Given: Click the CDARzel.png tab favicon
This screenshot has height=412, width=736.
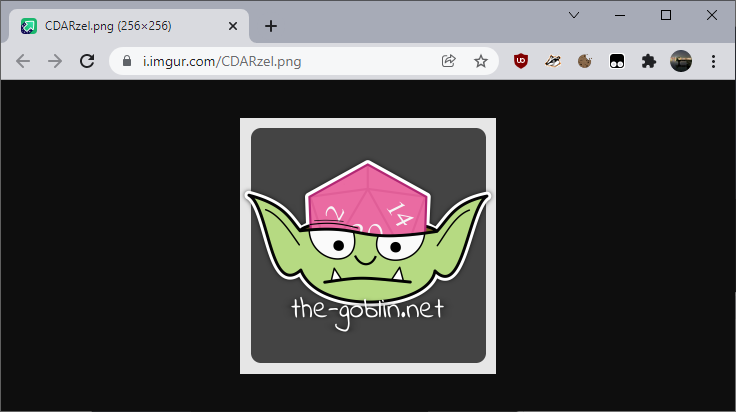Looking at the screenshot, I should click(29, 26).
